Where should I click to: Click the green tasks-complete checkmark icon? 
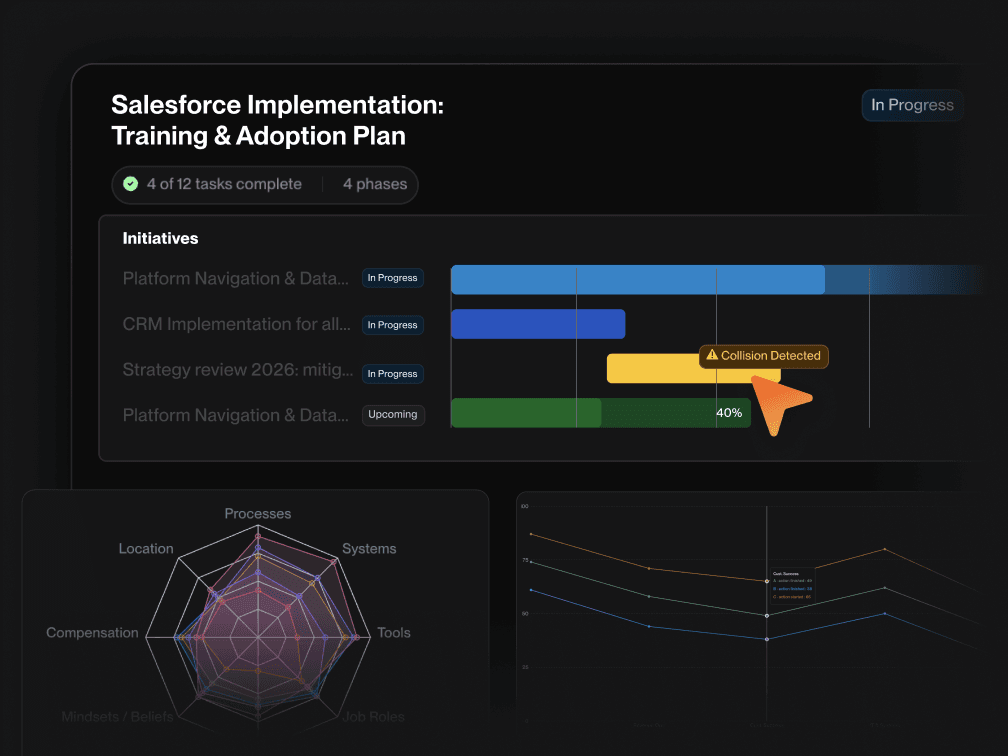tap(130, 184)
